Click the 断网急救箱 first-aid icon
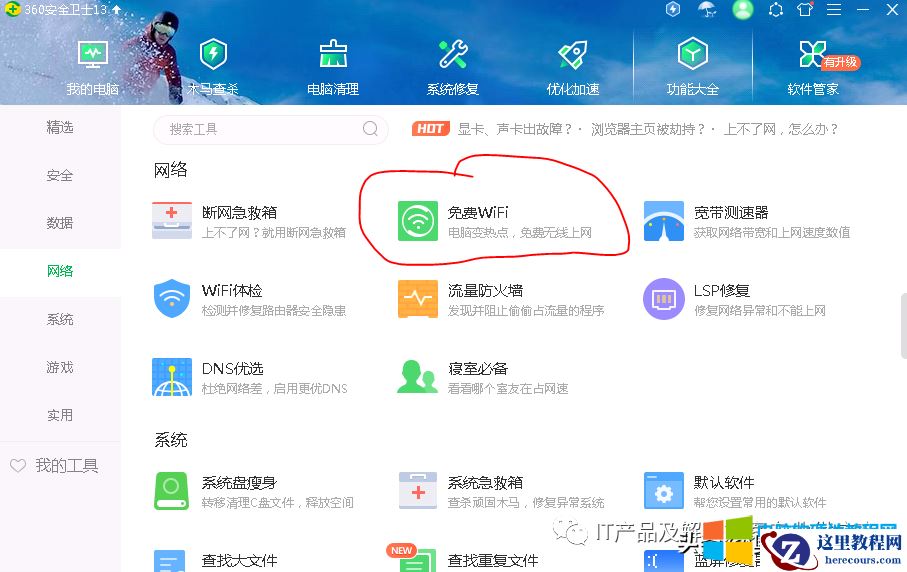 (172, 220)
